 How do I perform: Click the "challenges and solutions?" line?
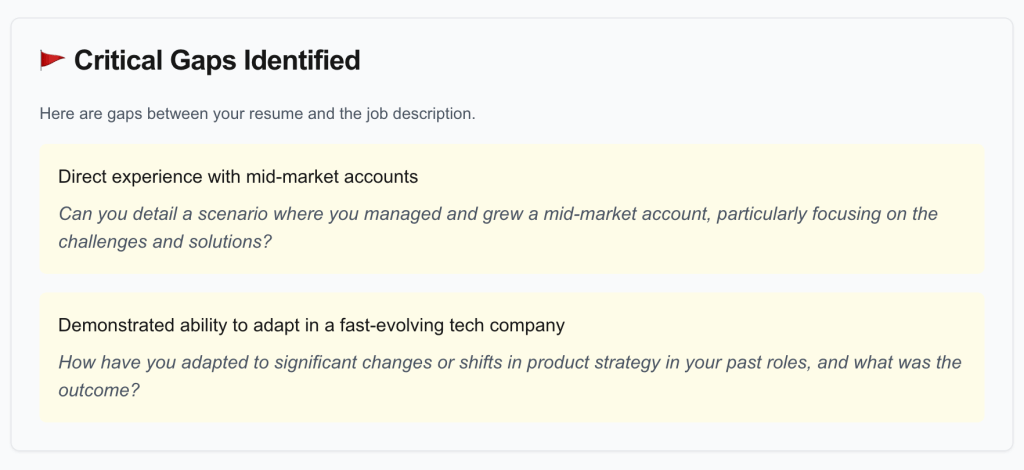pyautogui.click(x=165, y=242)
